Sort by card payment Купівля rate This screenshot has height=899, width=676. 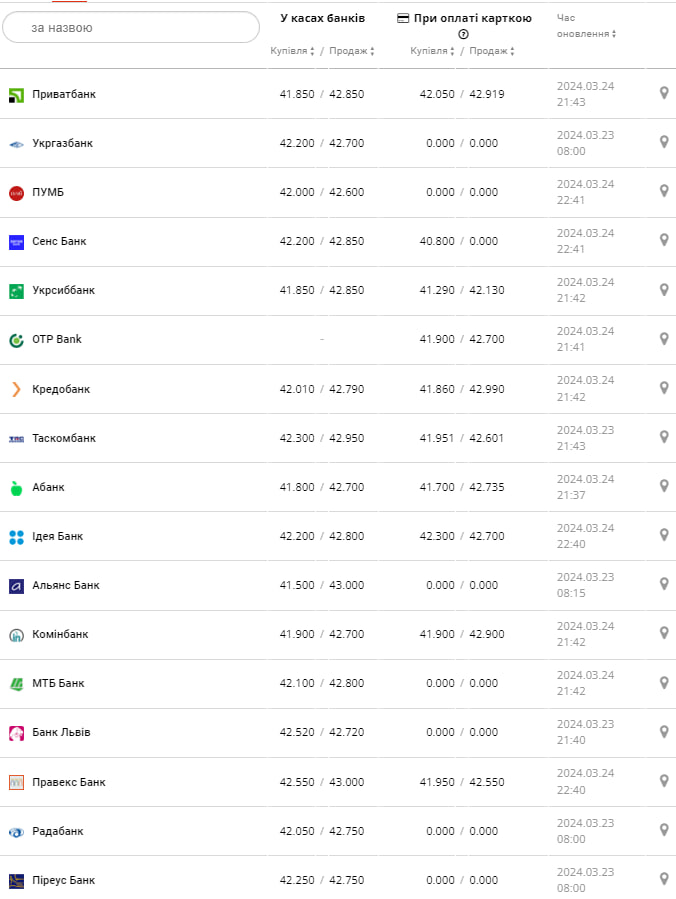[x=432, y=51]
